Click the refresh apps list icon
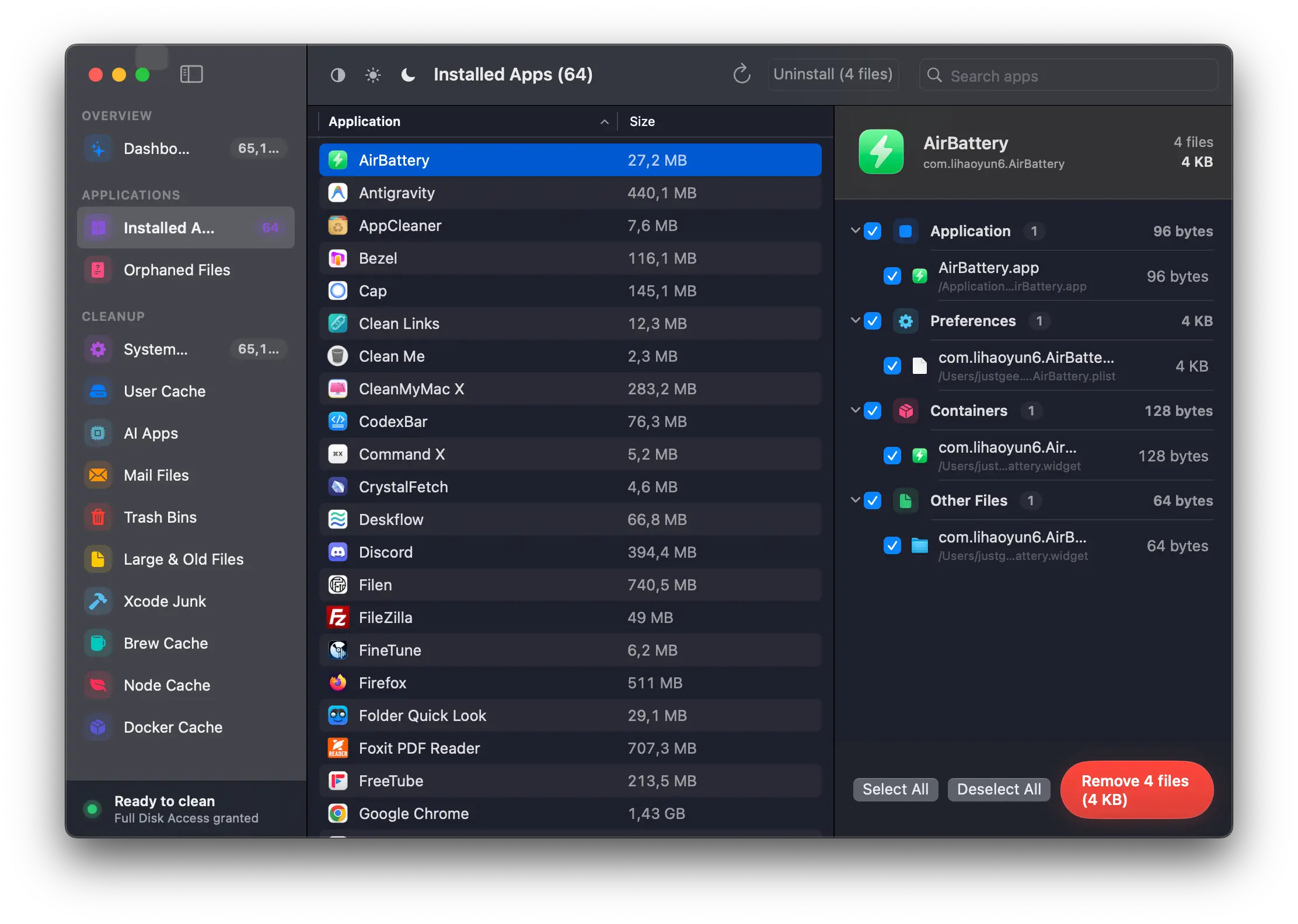 pyautogui.click(x=742, y=75)
